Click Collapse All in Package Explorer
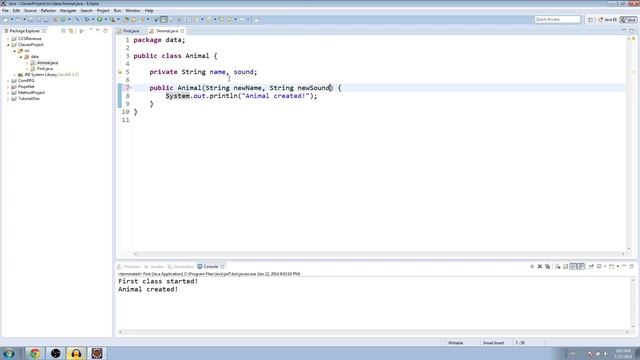The image size is (640, 360). pyautogui.click(x=63, y=31)
